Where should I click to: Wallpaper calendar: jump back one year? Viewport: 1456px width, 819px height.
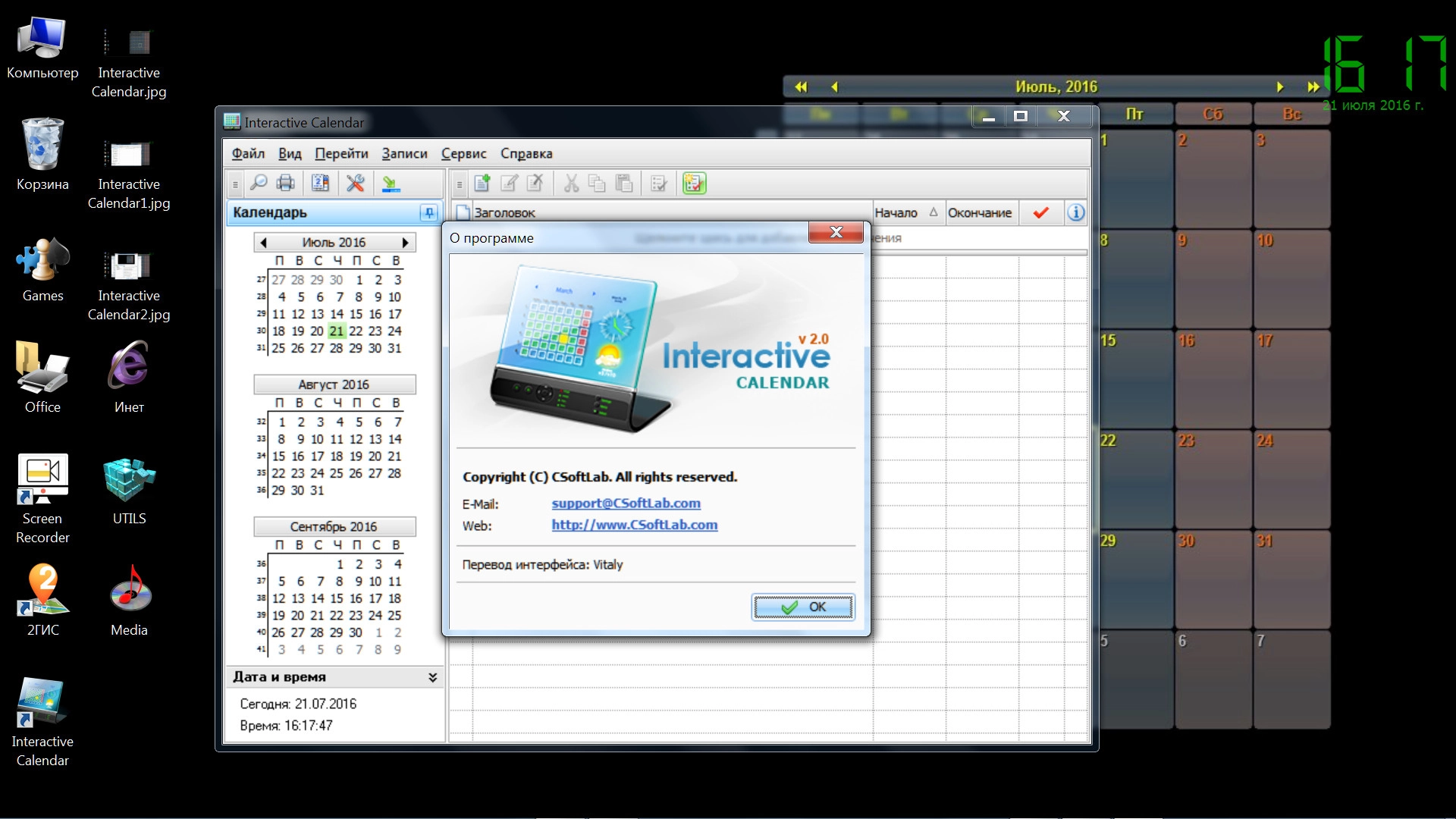tap(801, 86)
